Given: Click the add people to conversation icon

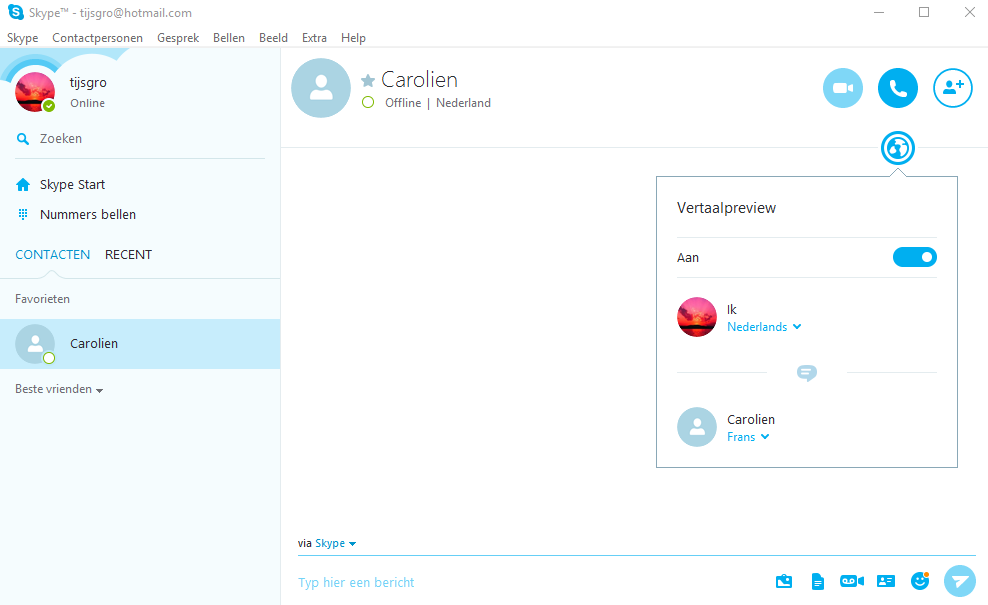Looking at the screenshot, I should coord(952,88).
